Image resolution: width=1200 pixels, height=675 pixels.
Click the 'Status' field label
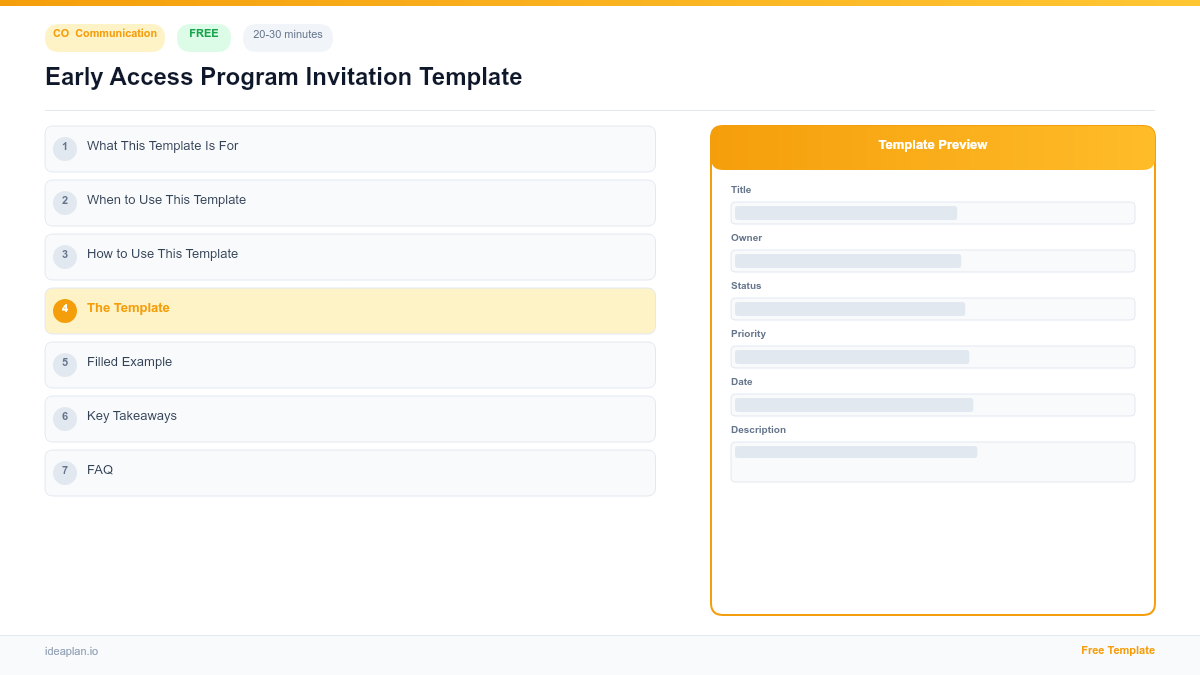point(746,286)
